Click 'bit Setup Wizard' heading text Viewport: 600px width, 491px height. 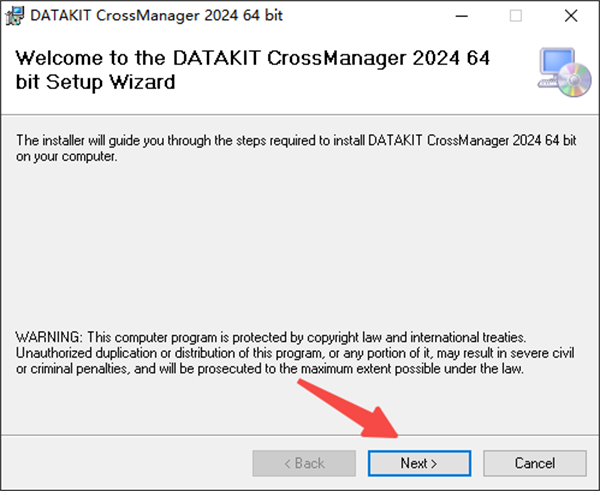tap(96, 82)
